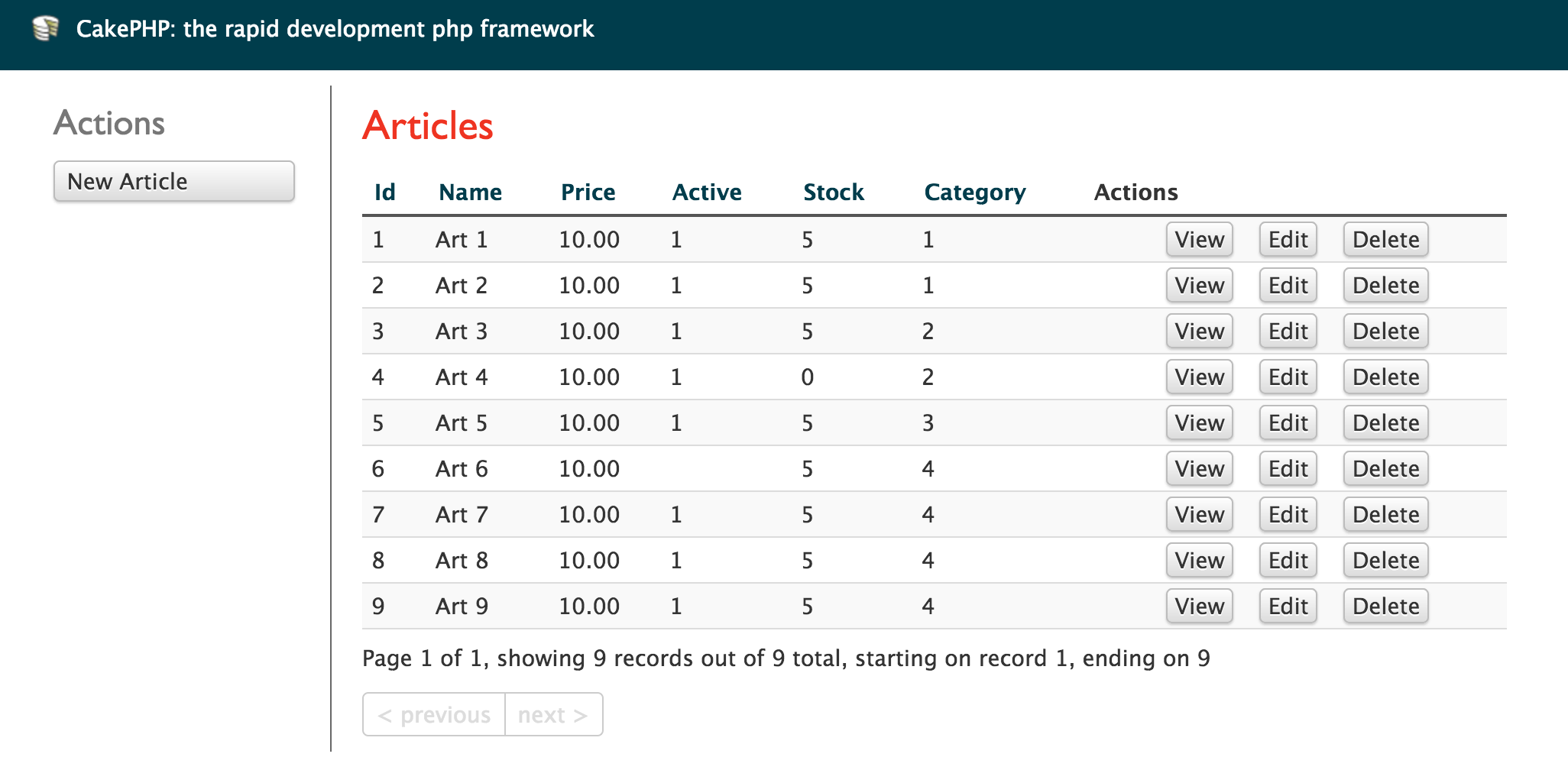Viewport: 1568px width, 770px height.
Task: Open the CakePHP framework header link
Action: pos(335,29)
